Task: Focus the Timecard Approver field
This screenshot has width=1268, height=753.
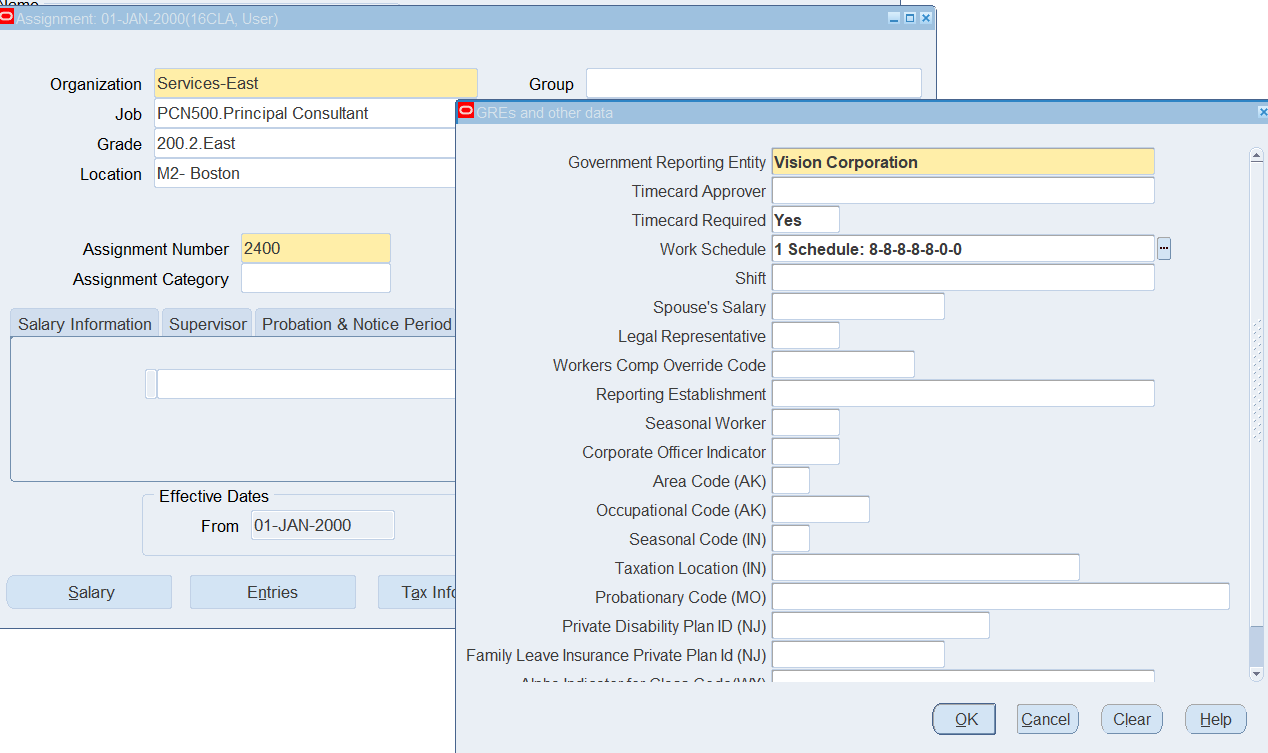Action: coord(962,191)
